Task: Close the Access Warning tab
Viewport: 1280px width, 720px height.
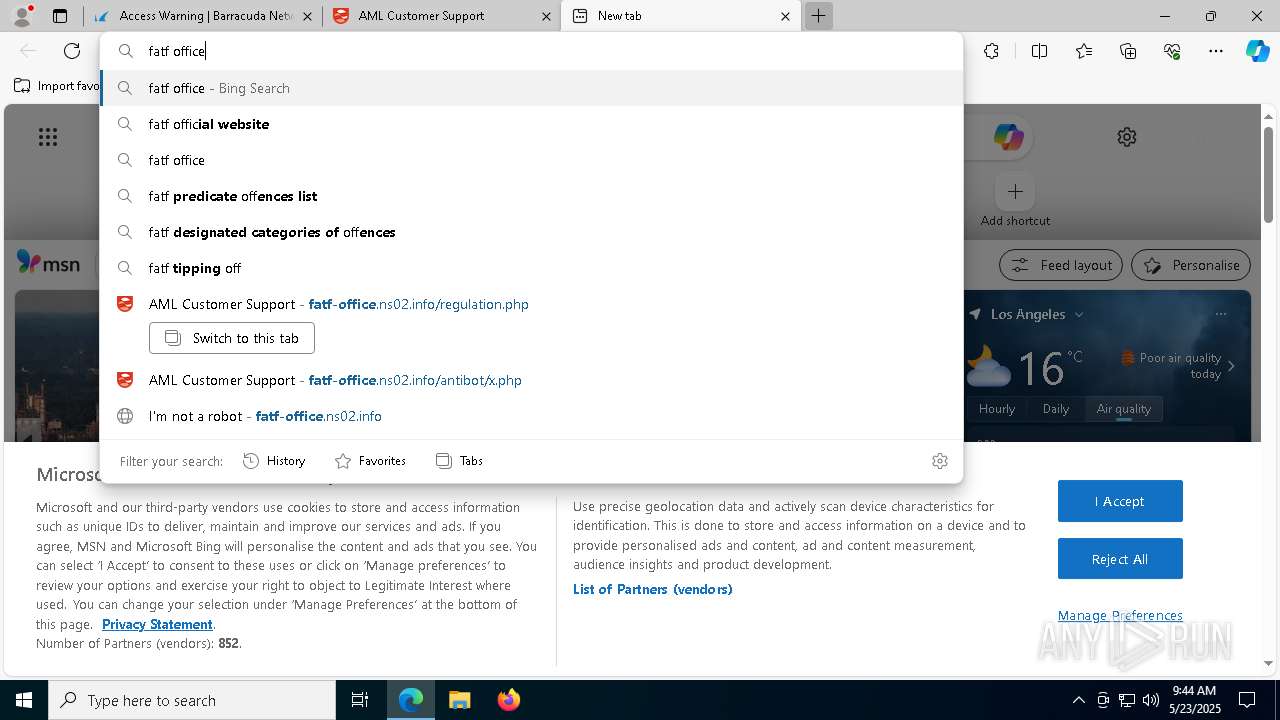Action: click(307, 16)
